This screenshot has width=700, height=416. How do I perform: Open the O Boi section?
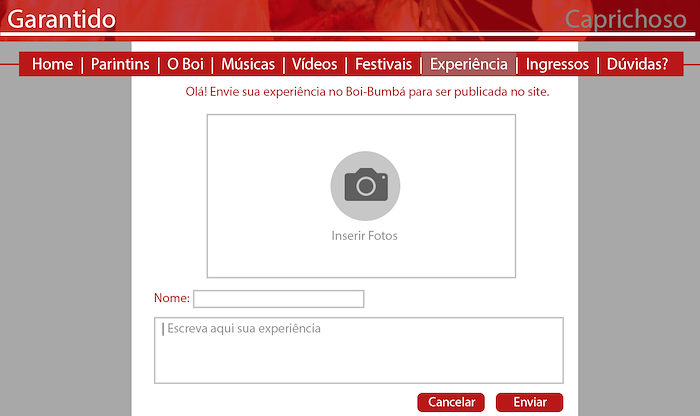(x=185, y=64)
